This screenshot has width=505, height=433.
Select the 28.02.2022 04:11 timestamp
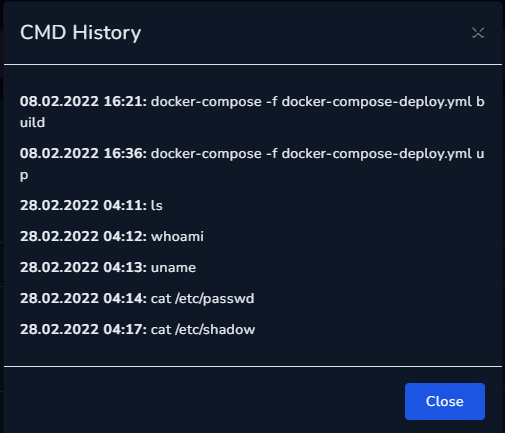tap(83, 205)
